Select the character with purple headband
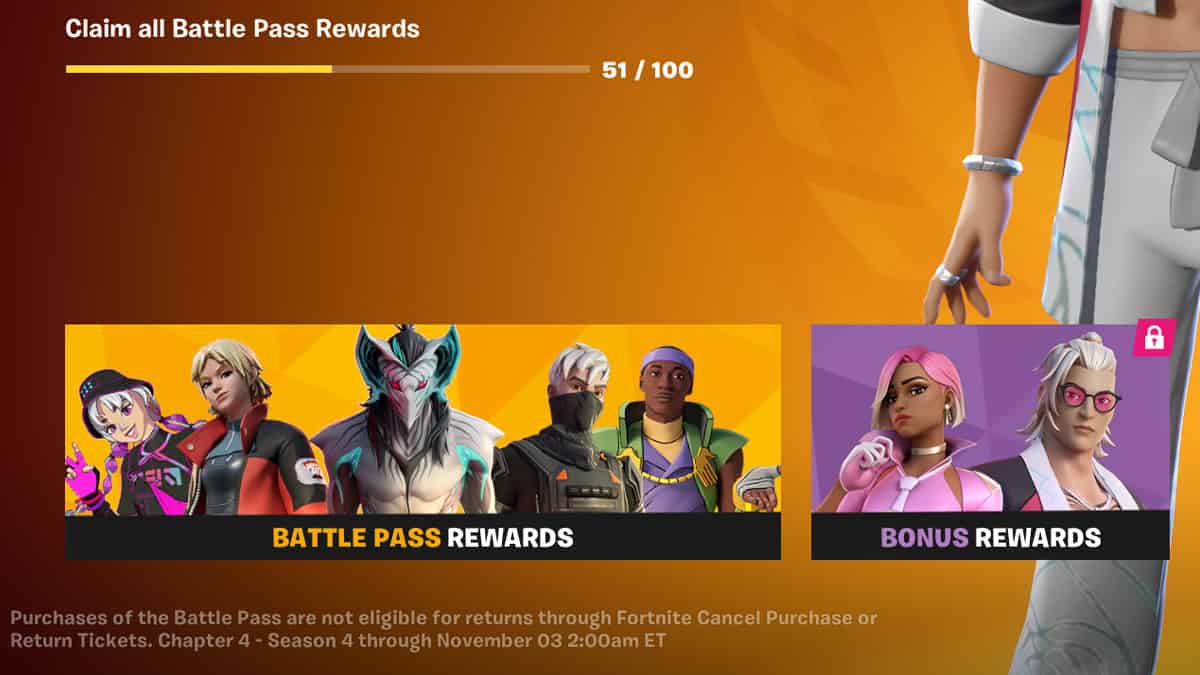Screen dimensions: 1200x675 pyautogui.click(x=668, y=430)
